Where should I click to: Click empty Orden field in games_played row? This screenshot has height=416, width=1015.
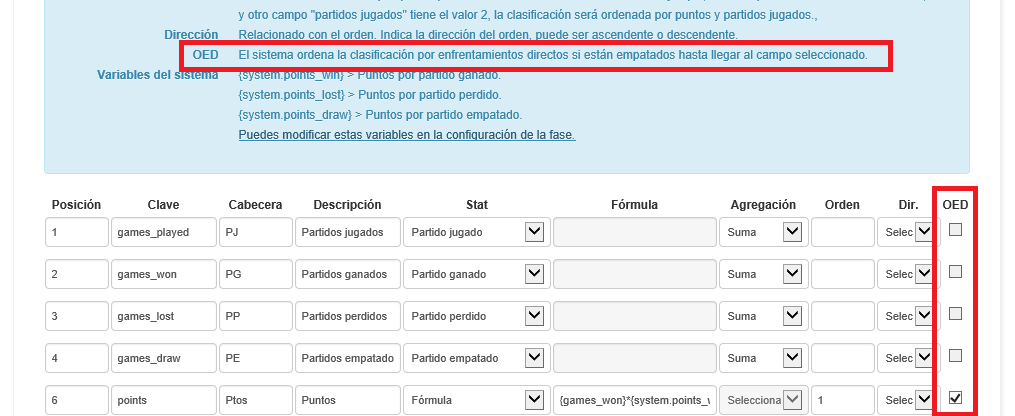(x=842, y=232)
